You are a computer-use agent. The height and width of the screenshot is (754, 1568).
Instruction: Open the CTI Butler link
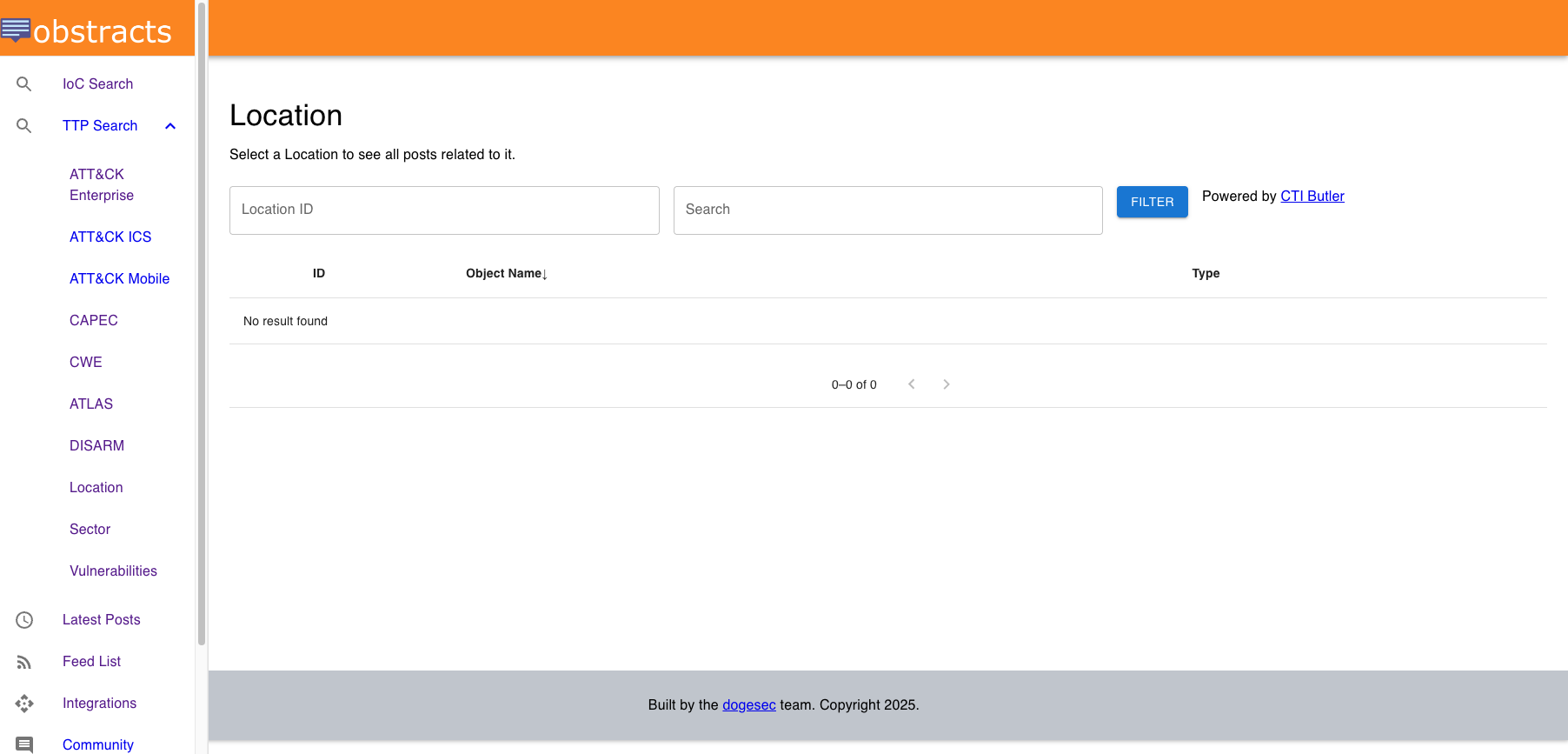click(1312, 197)
